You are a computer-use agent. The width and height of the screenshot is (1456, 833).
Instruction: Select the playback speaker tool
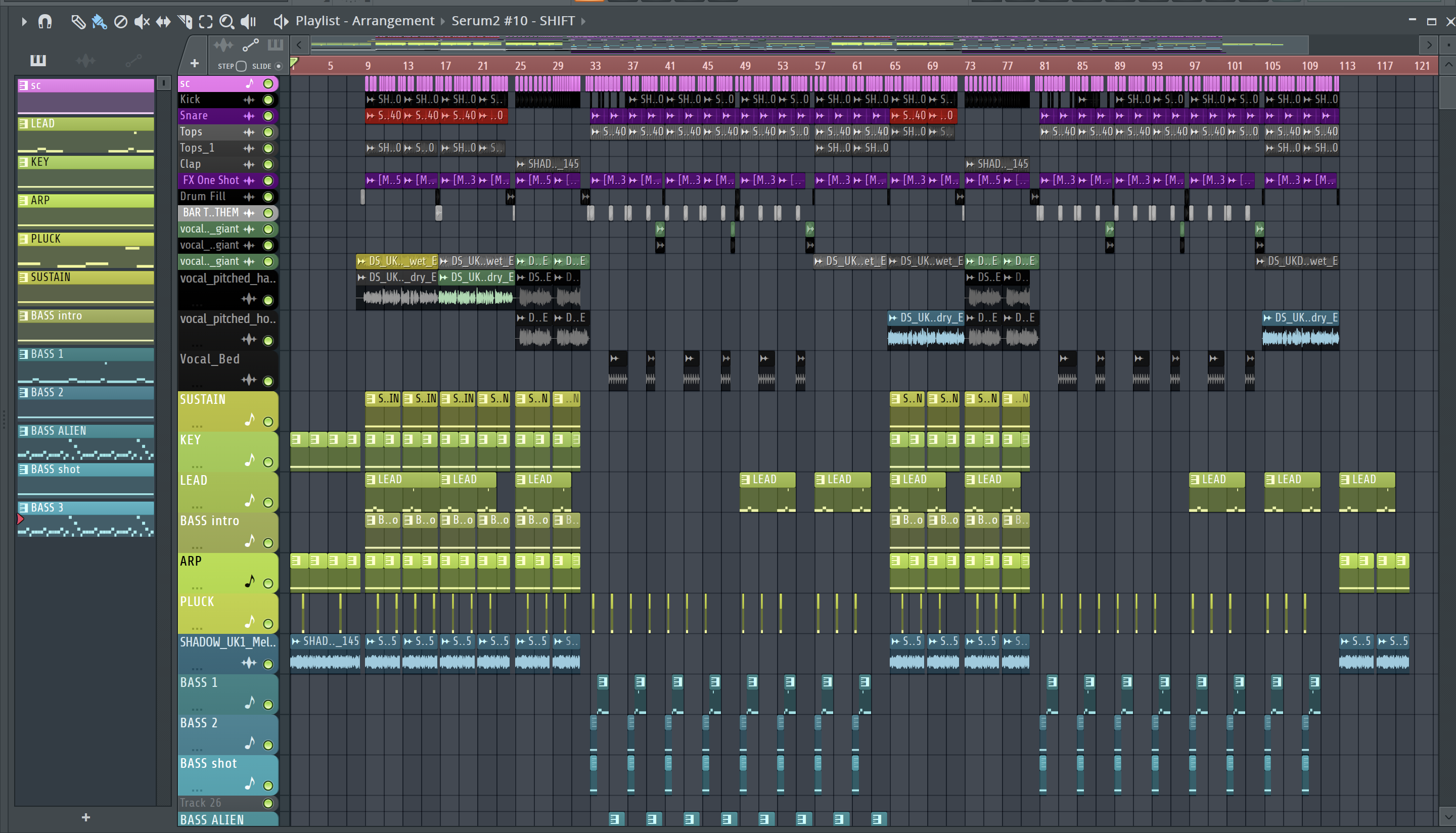coord(248,22)
